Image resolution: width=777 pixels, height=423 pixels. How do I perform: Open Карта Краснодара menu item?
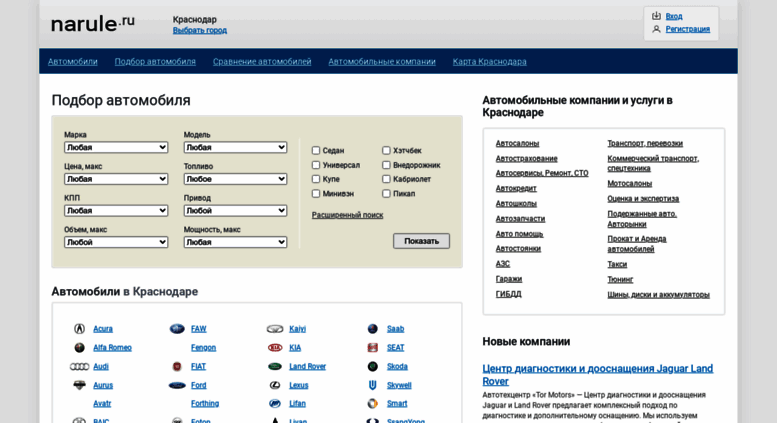pyautogui.click(x=490, y=61)
